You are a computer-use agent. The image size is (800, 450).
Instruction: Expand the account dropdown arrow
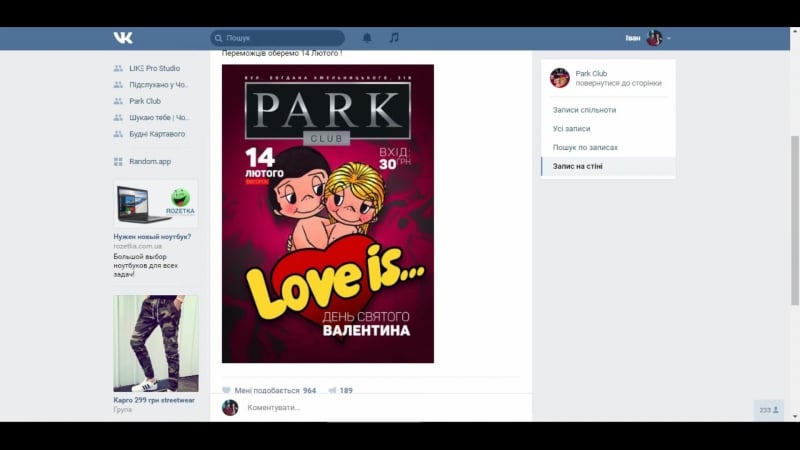(x=668, y=38)
